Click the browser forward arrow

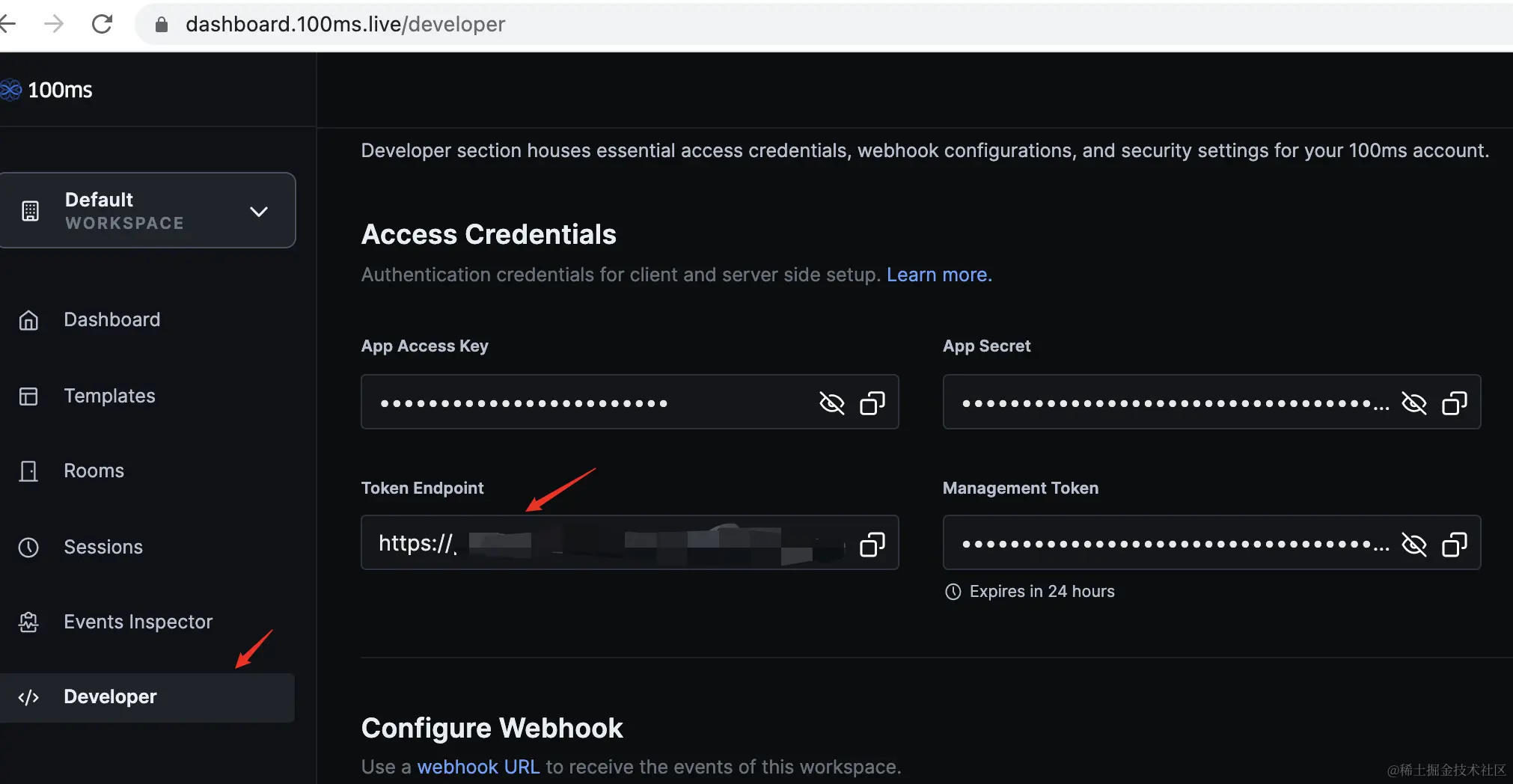coord(54,24)
